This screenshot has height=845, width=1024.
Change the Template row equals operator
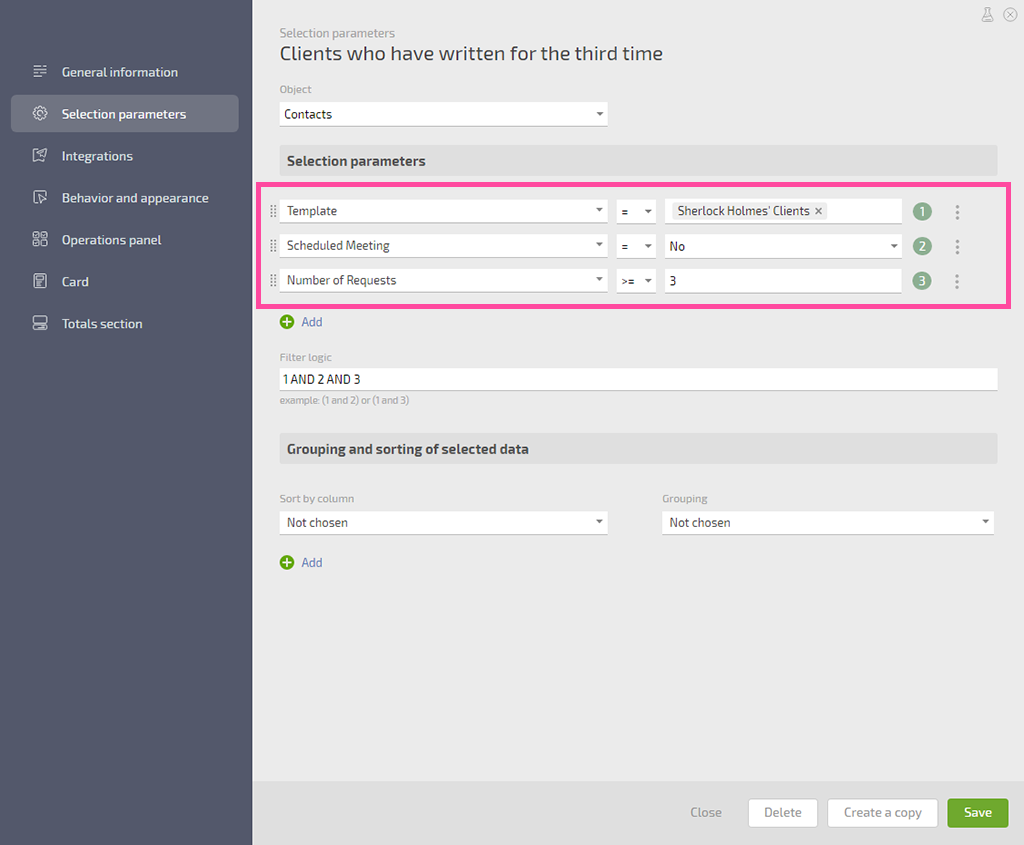(636, 212)
